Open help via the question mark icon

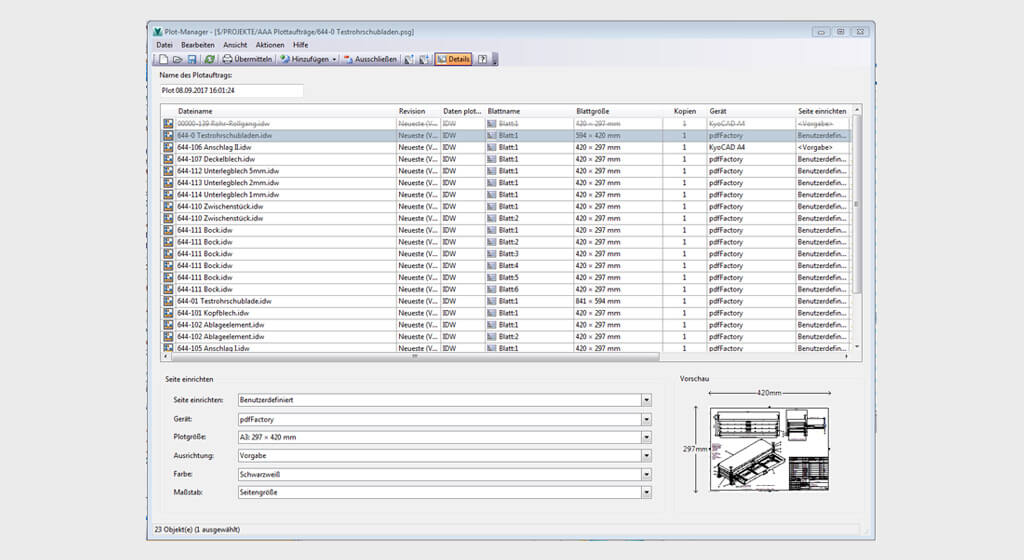(482, 60)
